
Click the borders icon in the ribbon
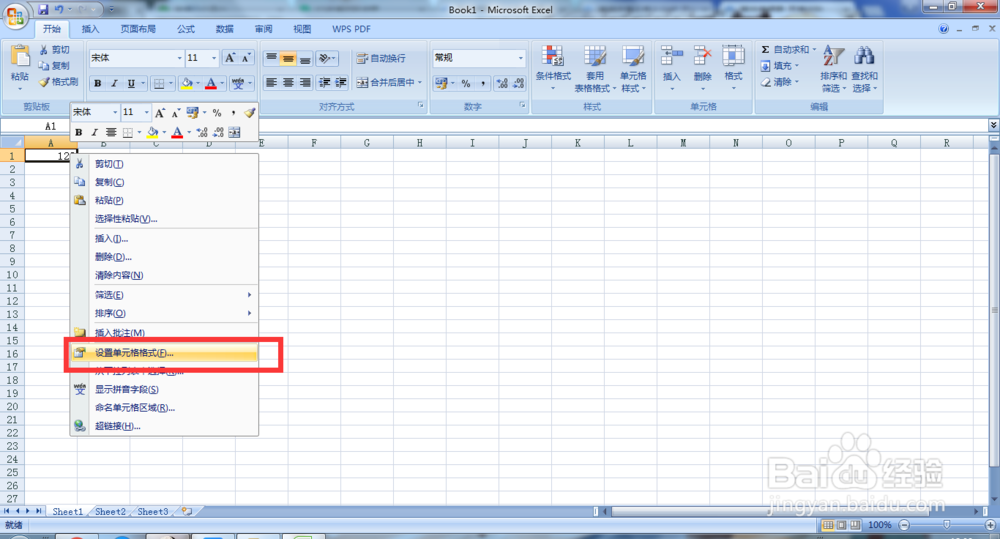[159, 83]
